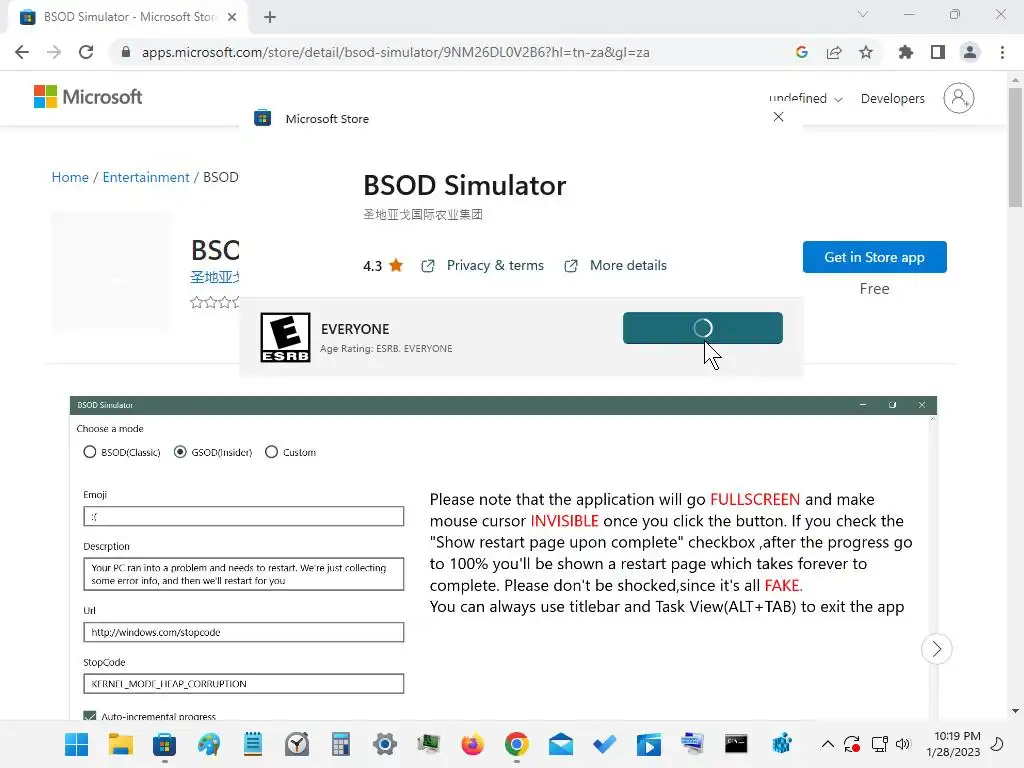This screenshot has width=1024, height=768.
Task: Open Microsoft Store from taskbar
Action: [165, 744]
